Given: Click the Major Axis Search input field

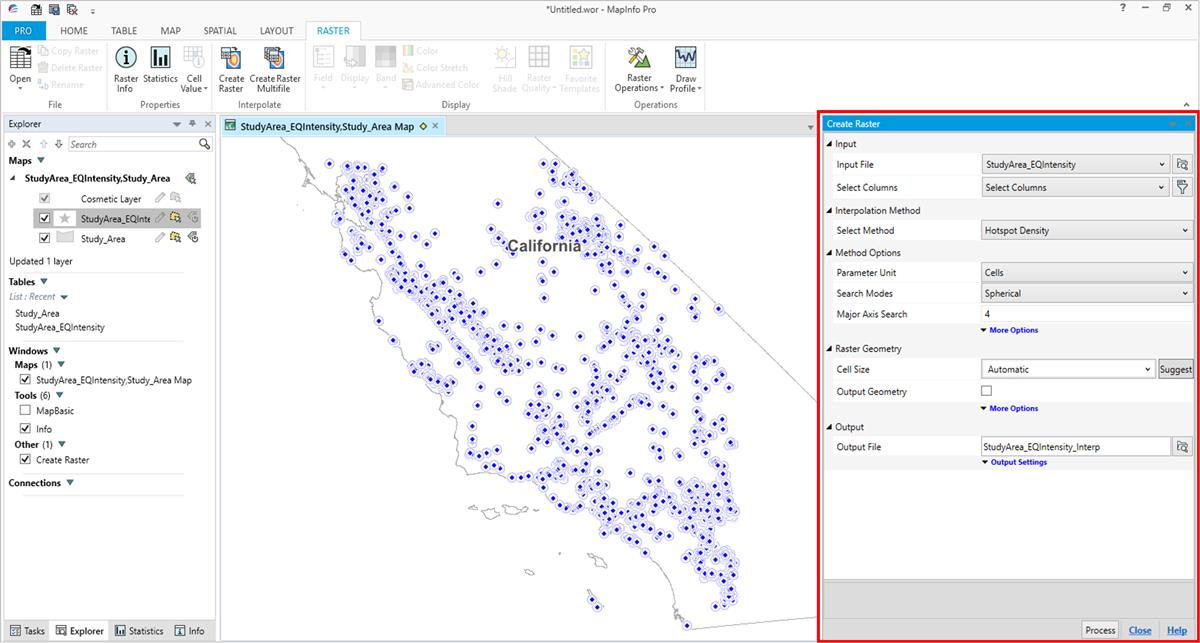Looking at the screenshot, I should [x=1087, y=315].
